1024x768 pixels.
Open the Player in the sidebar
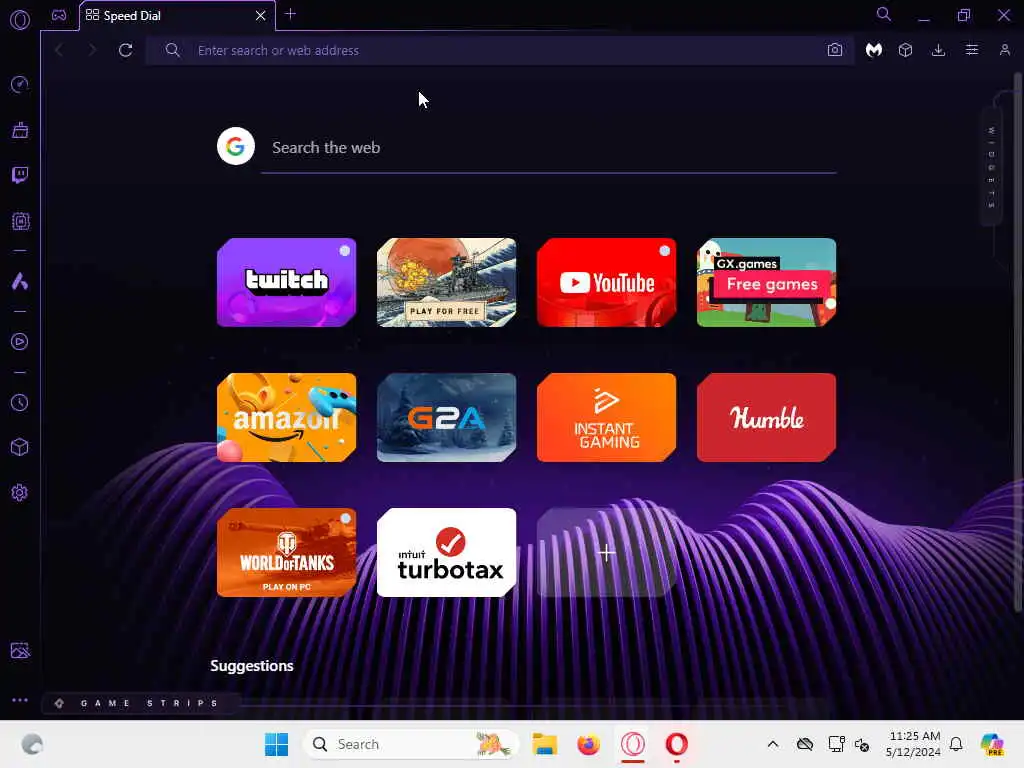point(20,342)
